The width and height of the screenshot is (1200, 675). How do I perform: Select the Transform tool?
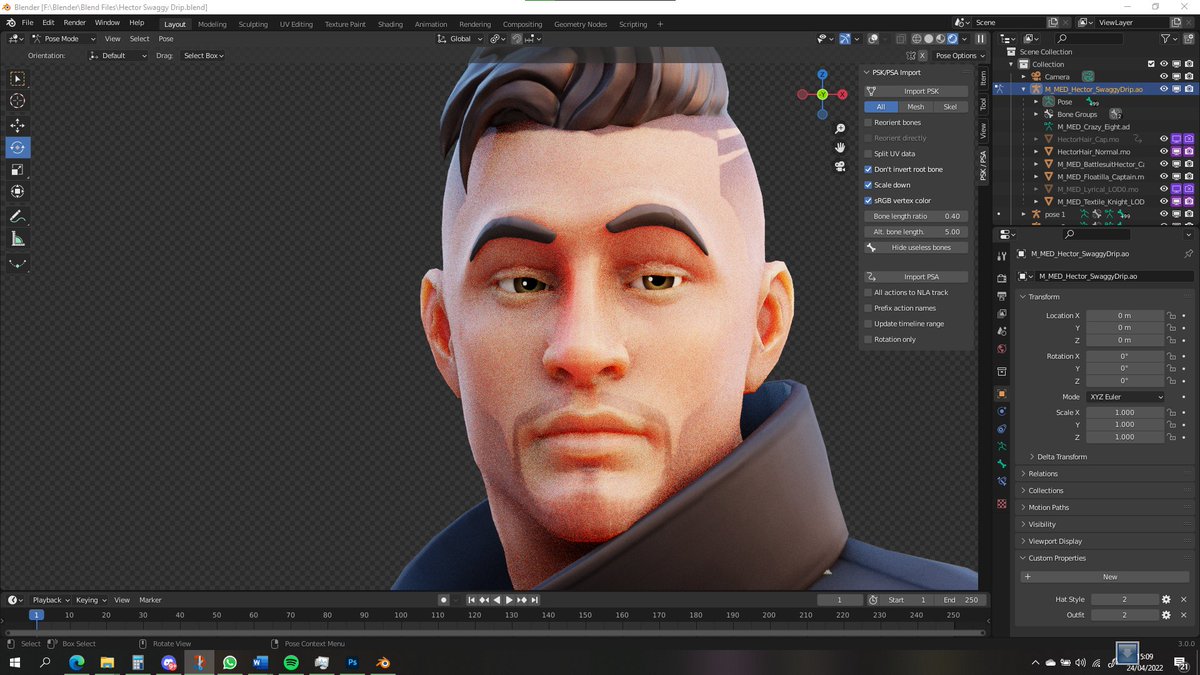point(18,192)
